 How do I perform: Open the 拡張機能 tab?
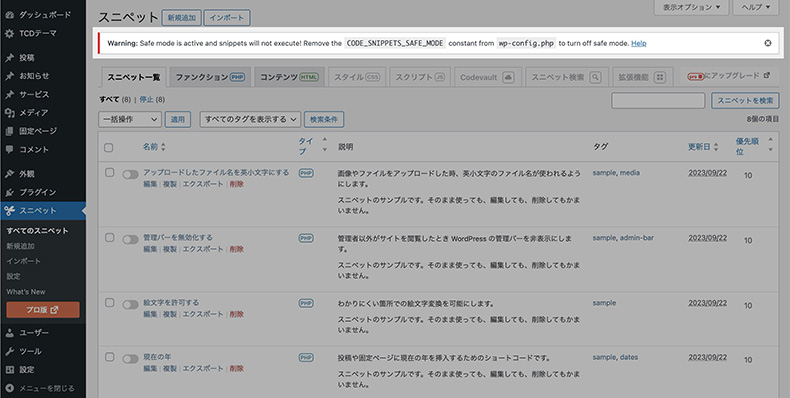click(x=642, y=77)
